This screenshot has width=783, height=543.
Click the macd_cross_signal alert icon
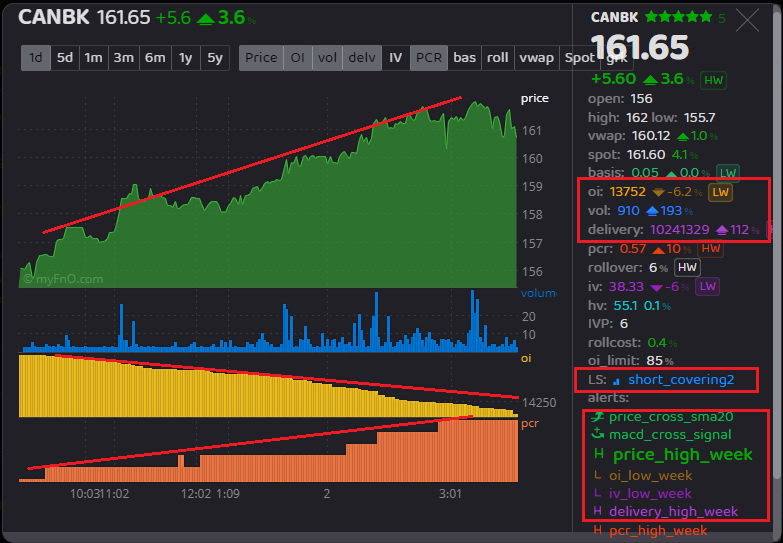(x=597, y=434)
